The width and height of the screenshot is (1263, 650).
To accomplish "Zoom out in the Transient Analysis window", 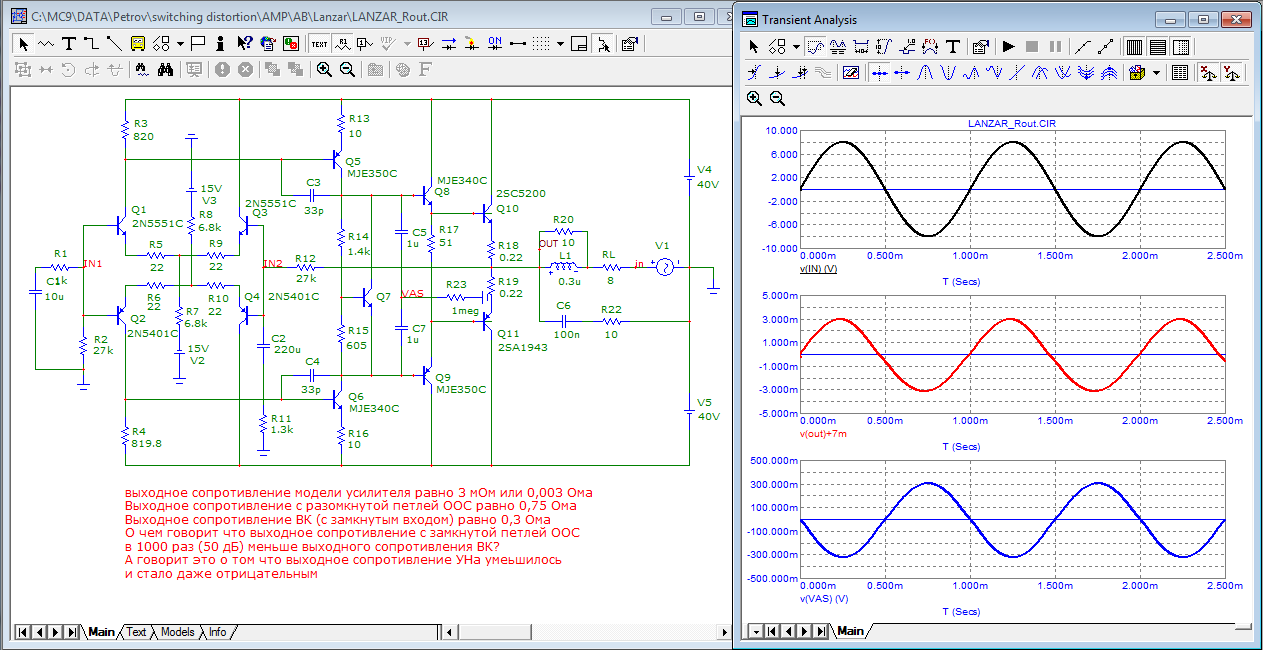I will pyautogui.click(x=777, y=98).
